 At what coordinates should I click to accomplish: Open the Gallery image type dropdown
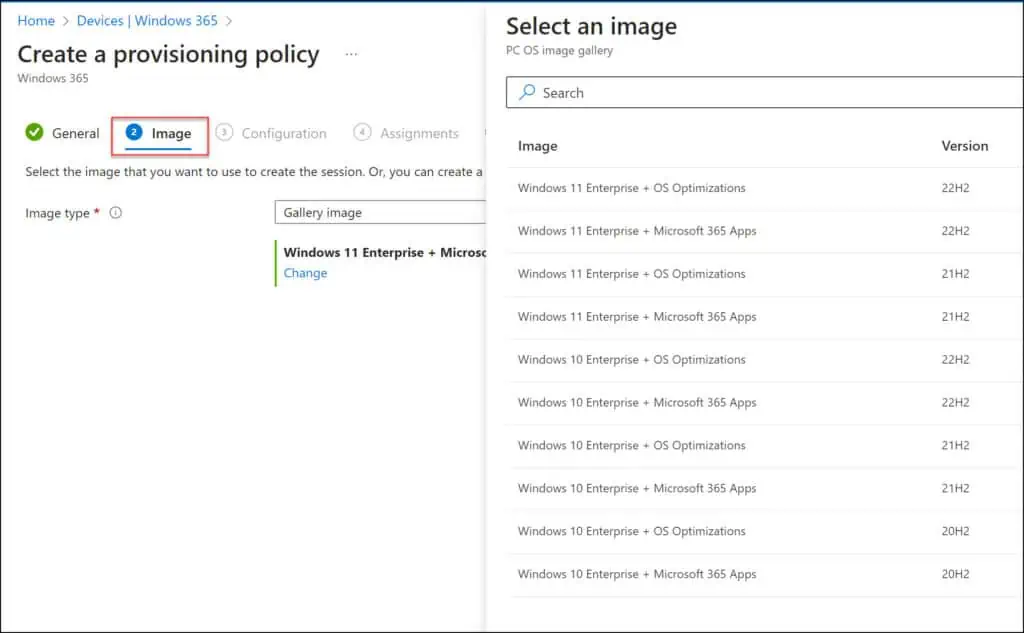380,212
